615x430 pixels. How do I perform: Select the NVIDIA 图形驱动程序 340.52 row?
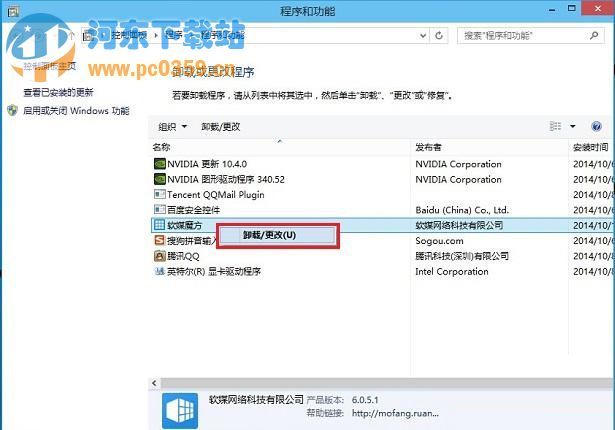pos(382,179)
